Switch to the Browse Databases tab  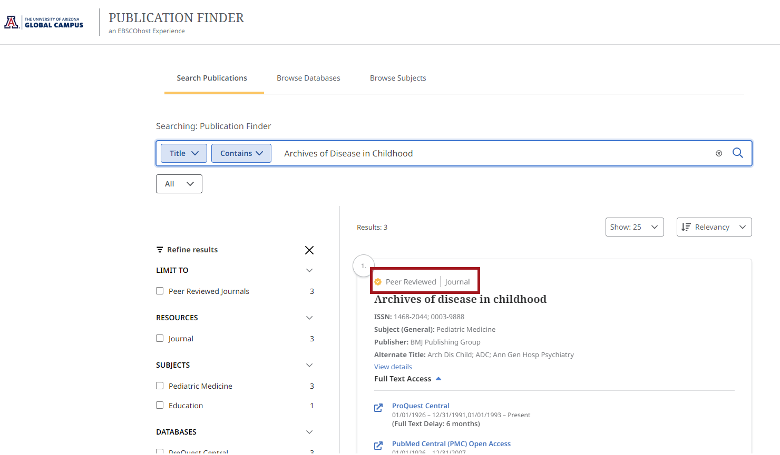tap(308, 78)
